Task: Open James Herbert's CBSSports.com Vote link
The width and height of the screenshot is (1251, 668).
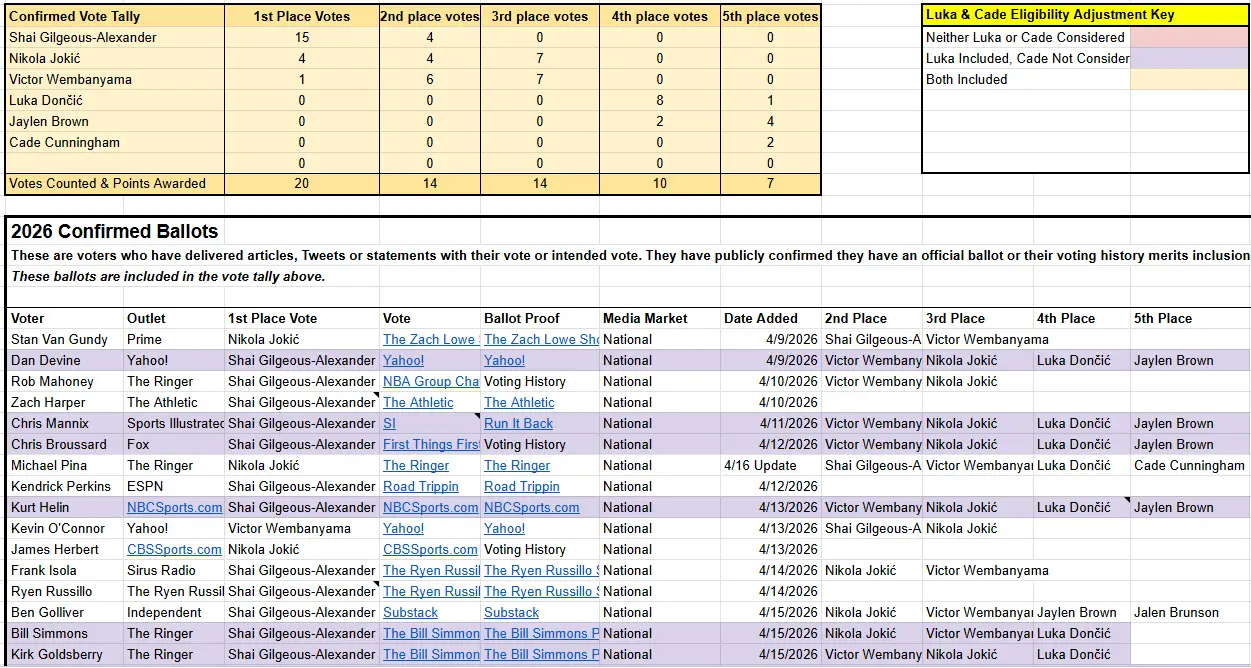Action: (x=430, y=549)
